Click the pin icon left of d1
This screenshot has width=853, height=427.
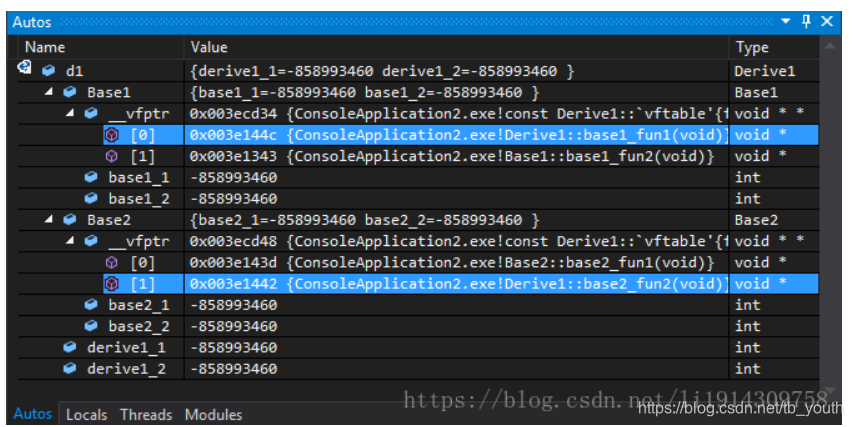[24, 67]
